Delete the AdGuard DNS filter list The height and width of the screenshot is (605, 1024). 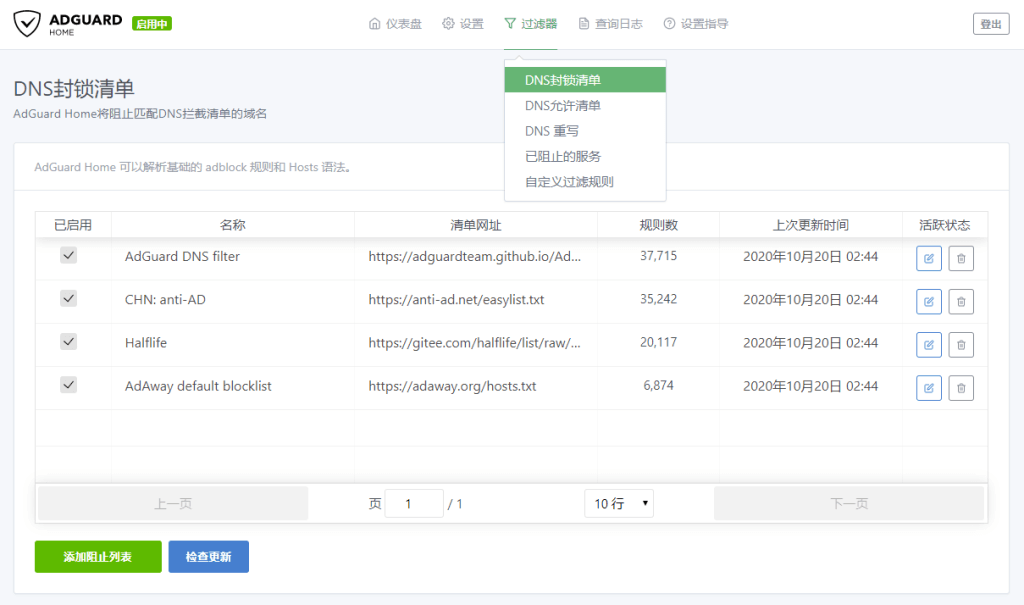click(x=960, y=258)
